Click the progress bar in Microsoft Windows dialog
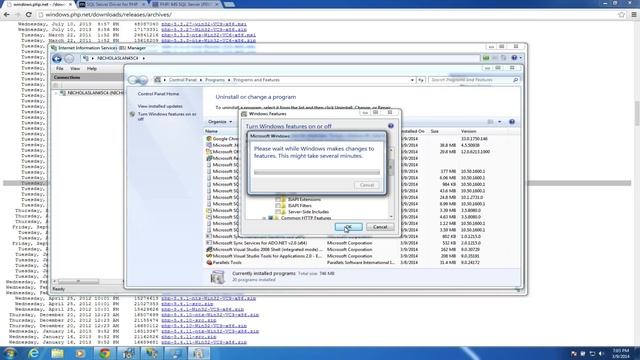The image size is (640, 360). (x=317, y=172)
